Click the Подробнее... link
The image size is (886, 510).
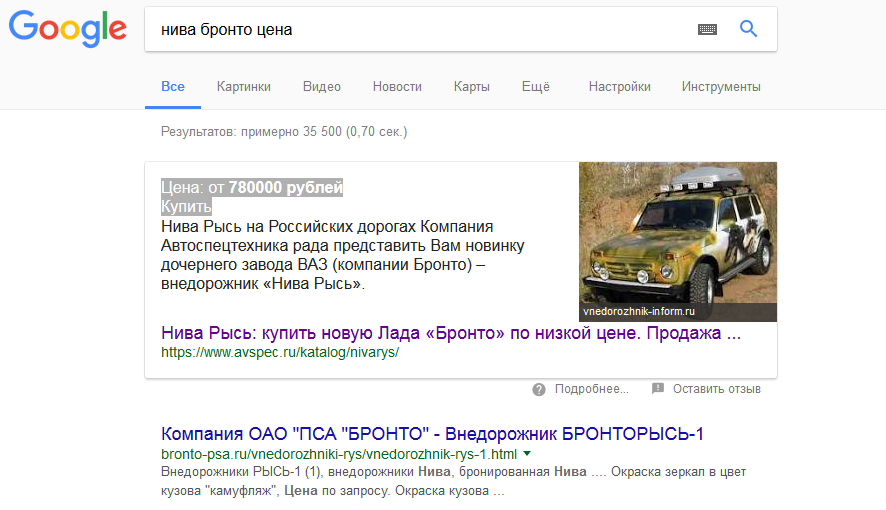(x=591, y=389)
